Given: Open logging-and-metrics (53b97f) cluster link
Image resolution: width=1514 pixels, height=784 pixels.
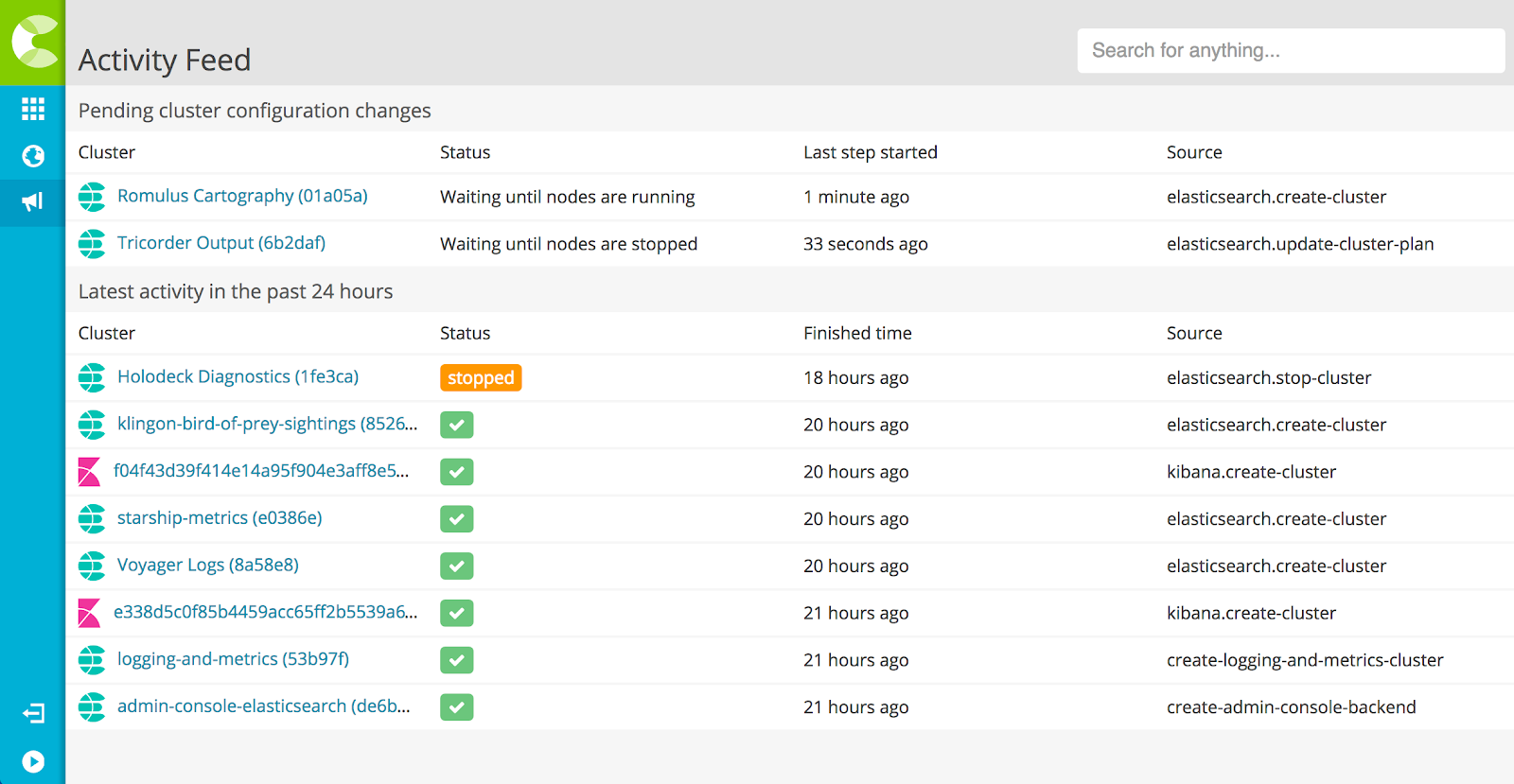Looking at the screenshot, I should pyautogui.click(x=233, y=659).
